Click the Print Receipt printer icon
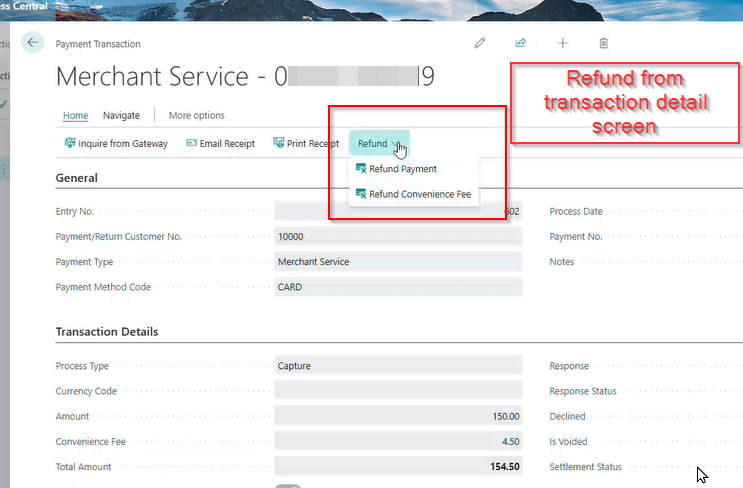Screen dimensions: 743x488 click(x=279, y=143)
